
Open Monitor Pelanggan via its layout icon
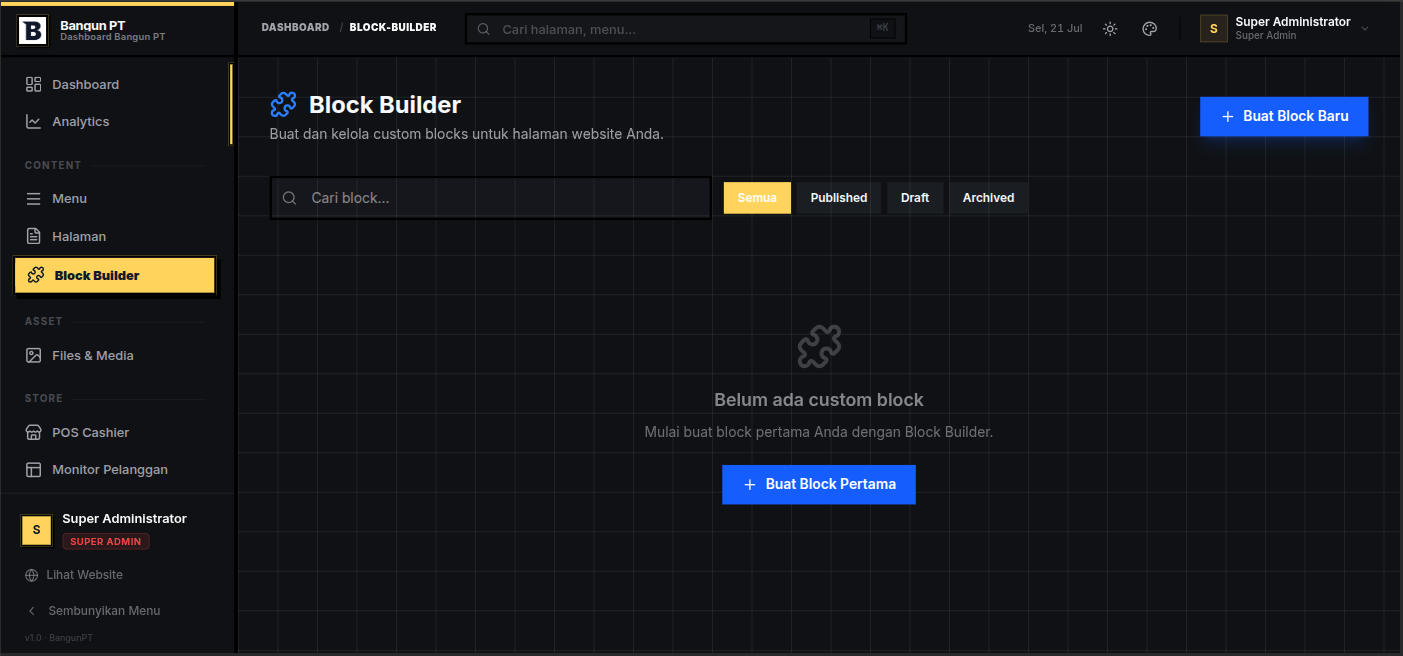pyautogui.click(x=33, y=470)
